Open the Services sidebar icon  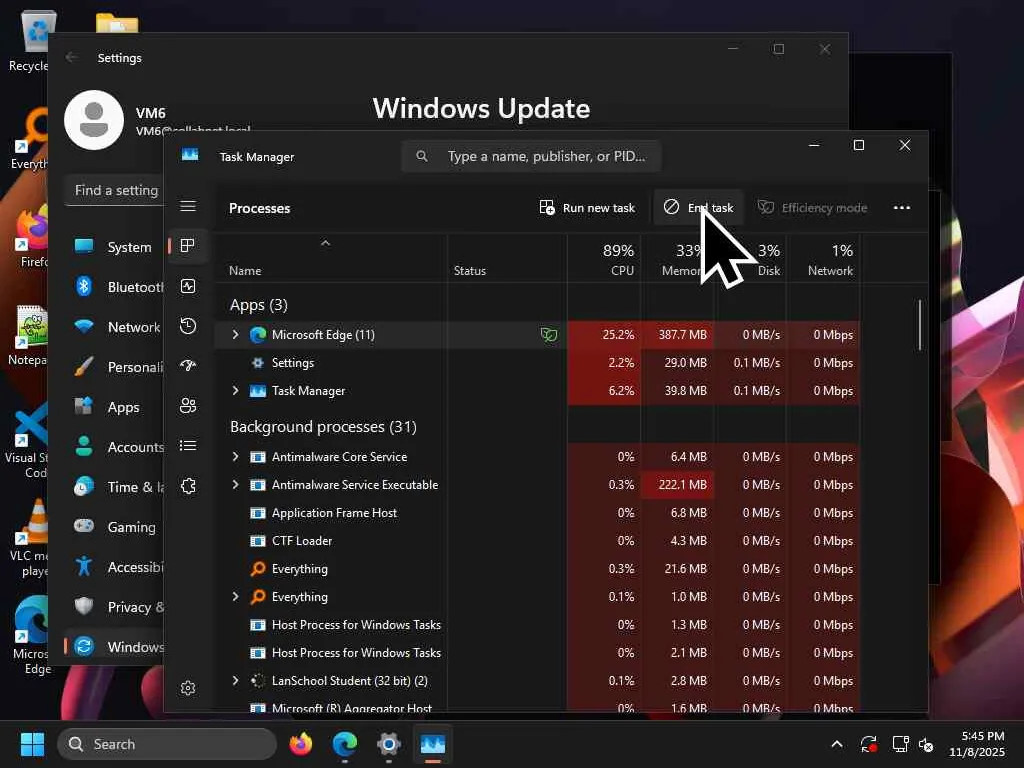pyautogui.click(x=188, y=486)
